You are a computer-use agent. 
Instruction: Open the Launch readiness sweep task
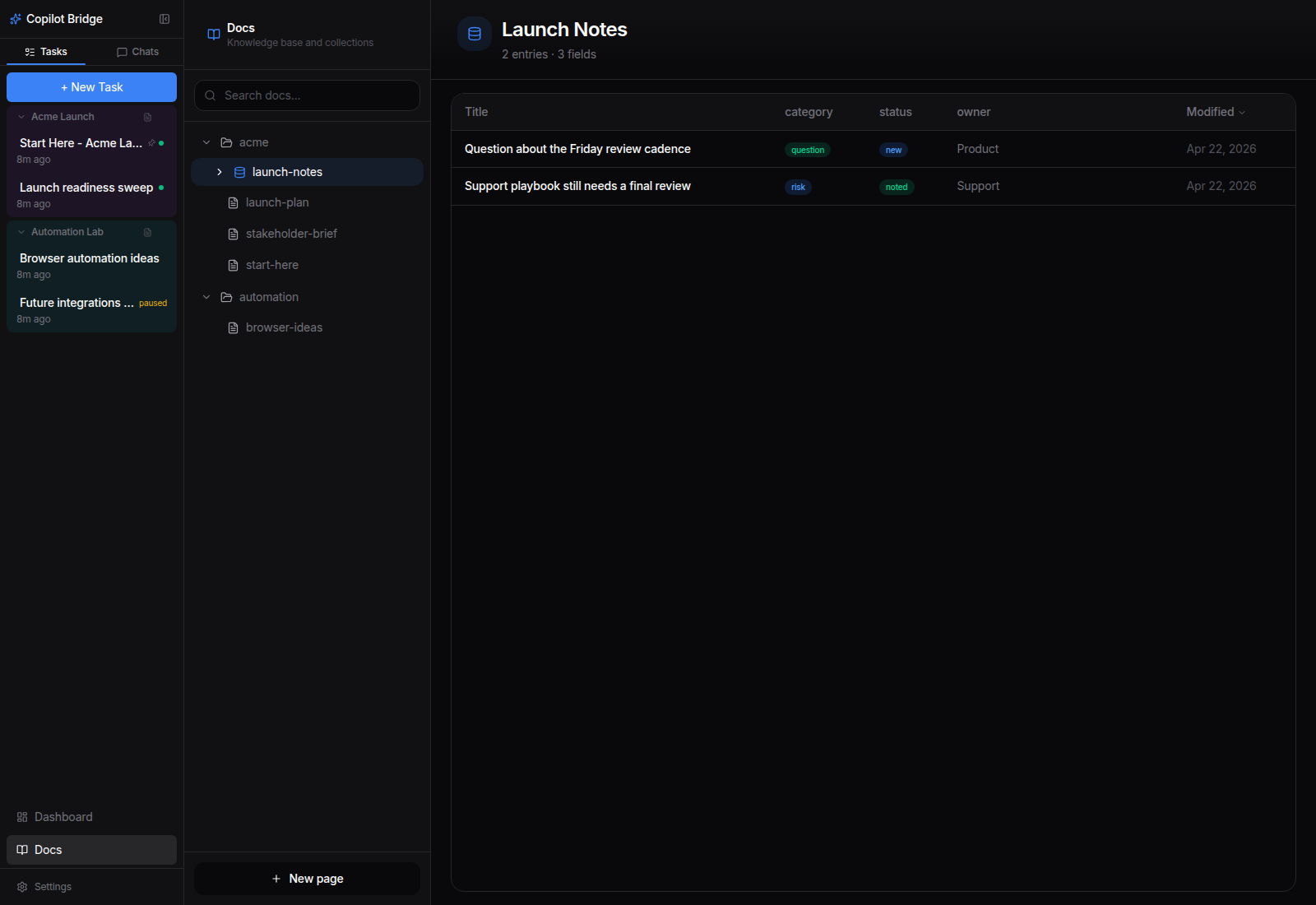tap(91, 195)
